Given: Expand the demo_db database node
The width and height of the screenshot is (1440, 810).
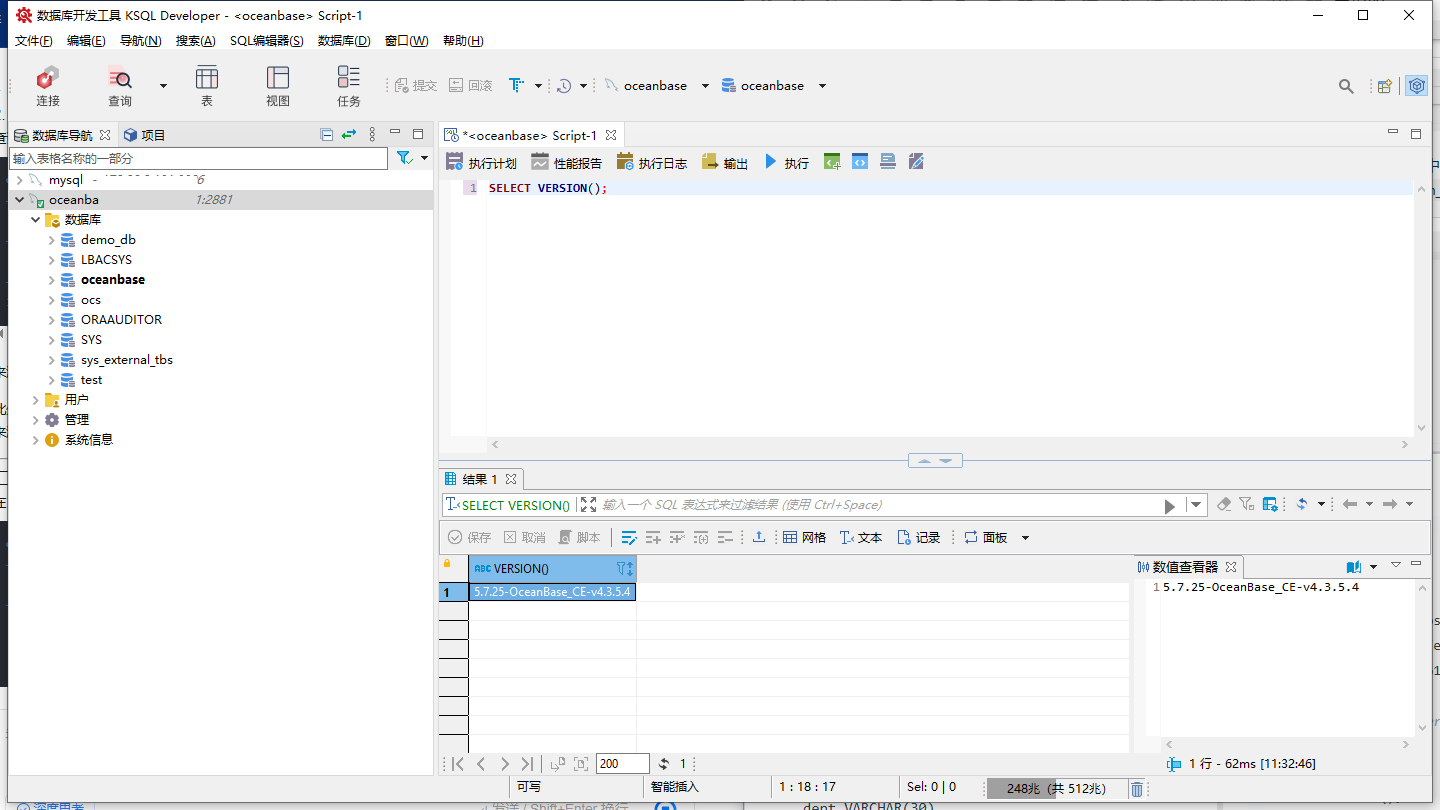Looking at the screenshot, I should tap(52, 240).
